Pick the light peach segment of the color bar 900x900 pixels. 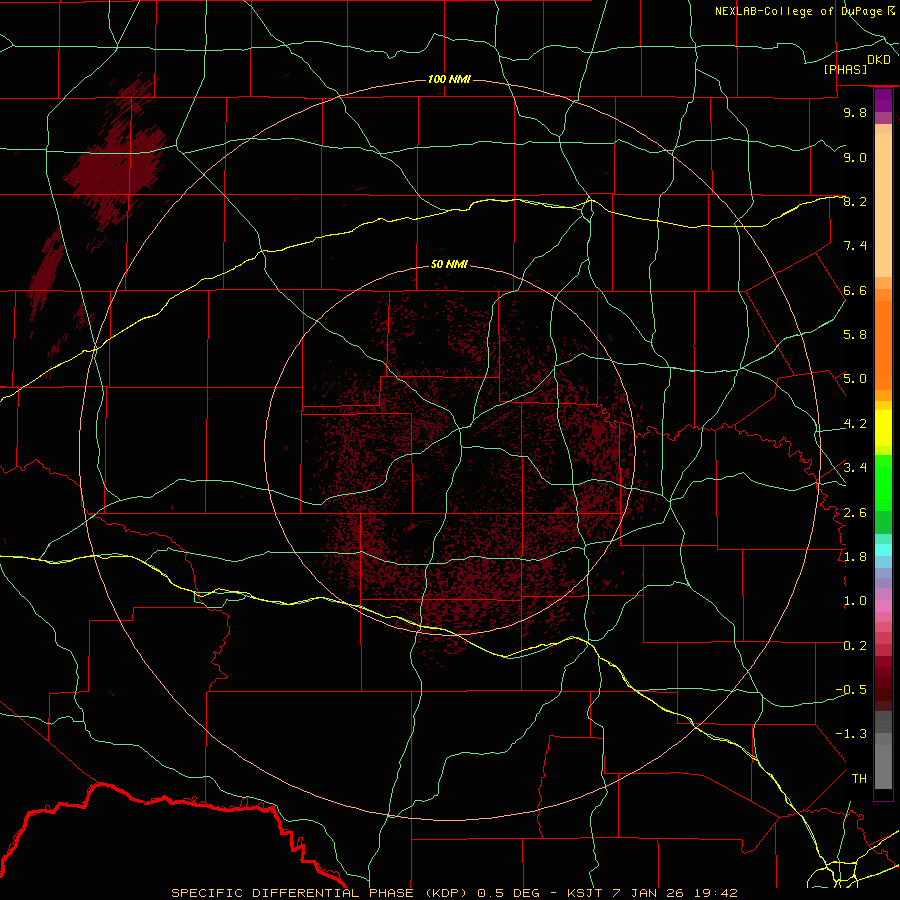pyautogui.click(x=883, y=207)
